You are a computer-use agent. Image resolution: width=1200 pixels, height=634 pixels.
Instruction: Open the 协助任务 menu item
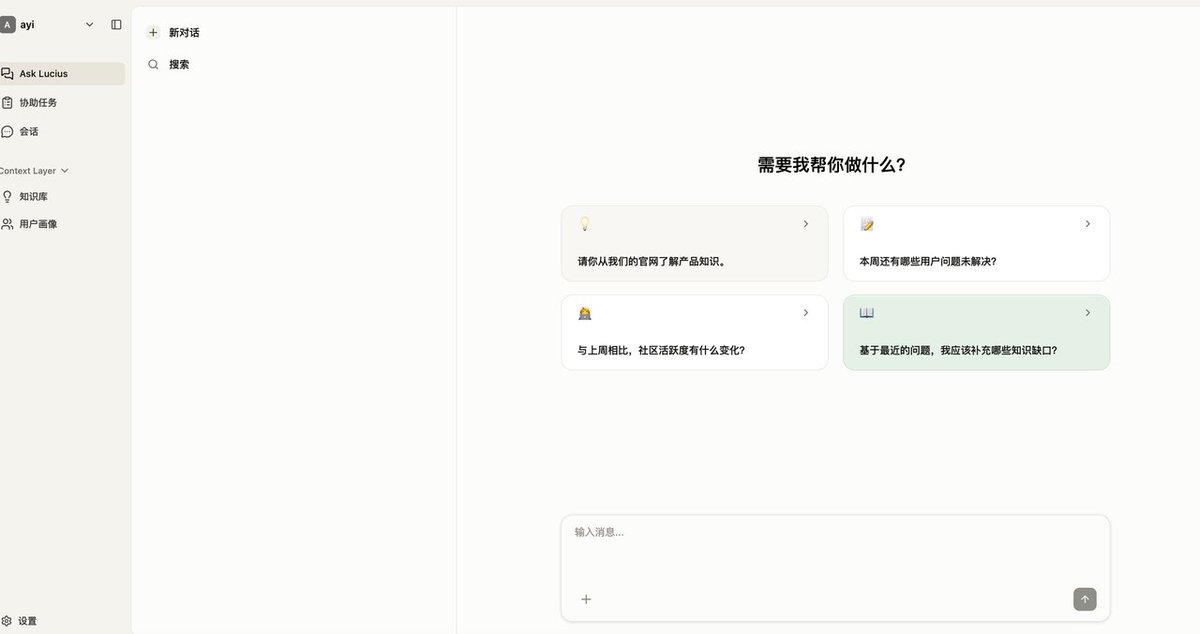(x=62, y=102)
